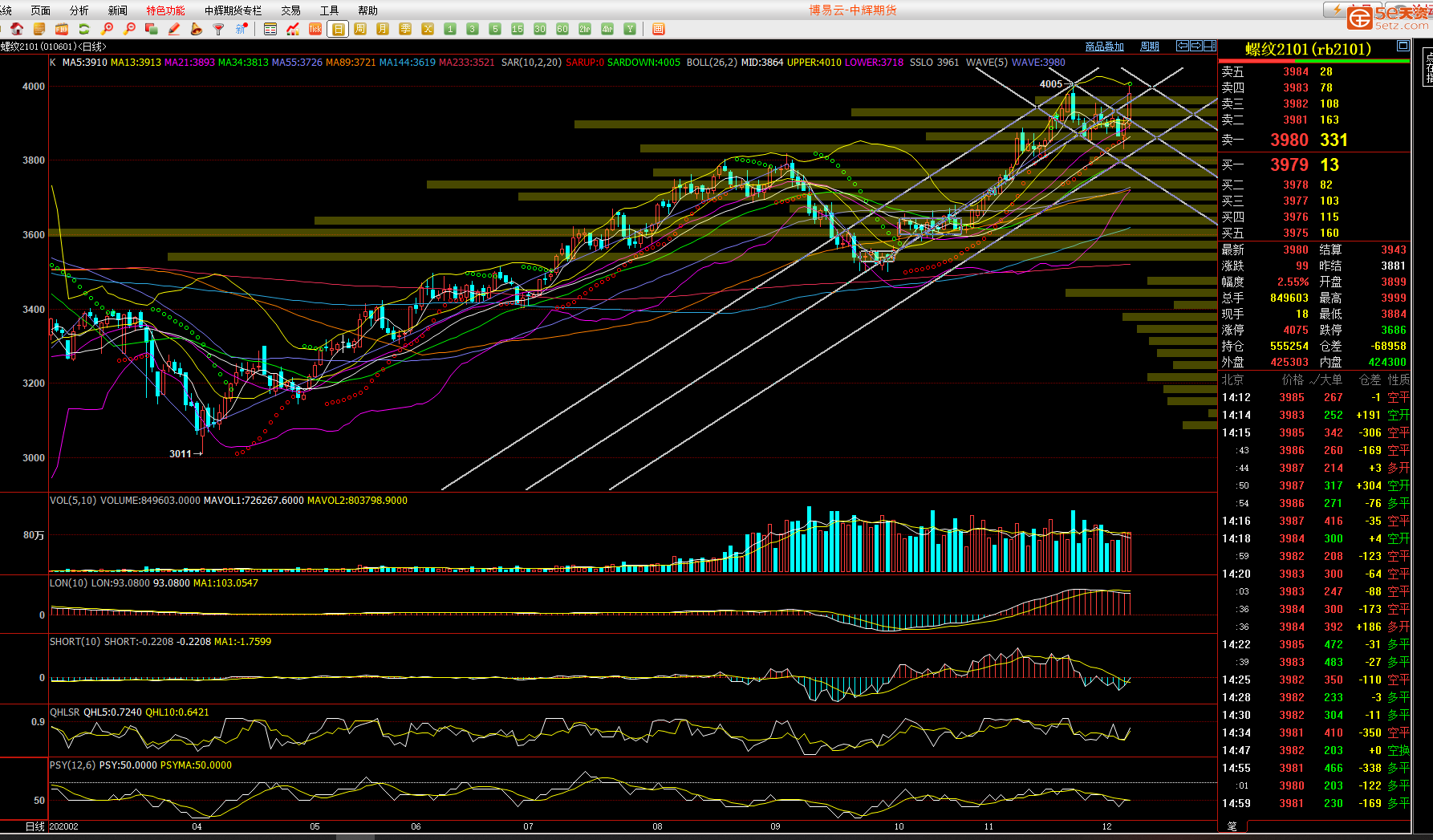The width and height of the screenshot is (1433, 840).
Task: Open the 周期 period dropdown link
Action: [x=1149, y=47]
